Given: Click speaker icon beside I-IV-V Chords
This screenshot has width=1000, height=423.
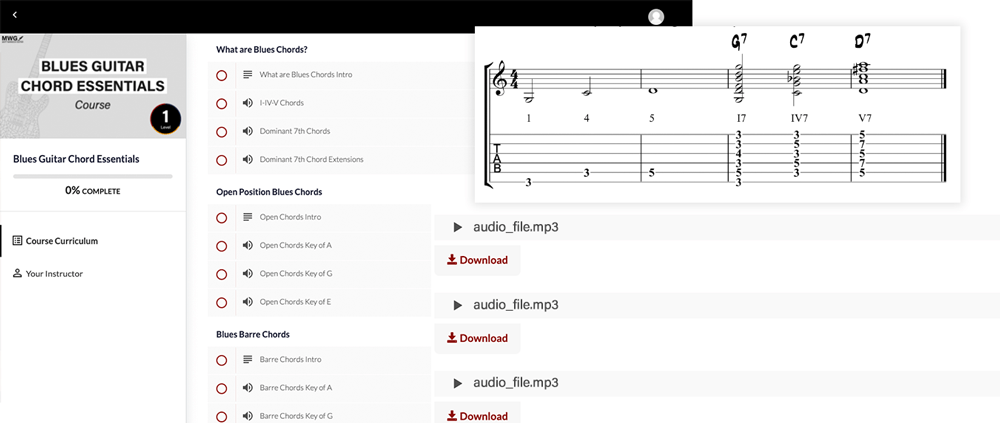Looking at the screenshot, I should [x=247, y=103].
